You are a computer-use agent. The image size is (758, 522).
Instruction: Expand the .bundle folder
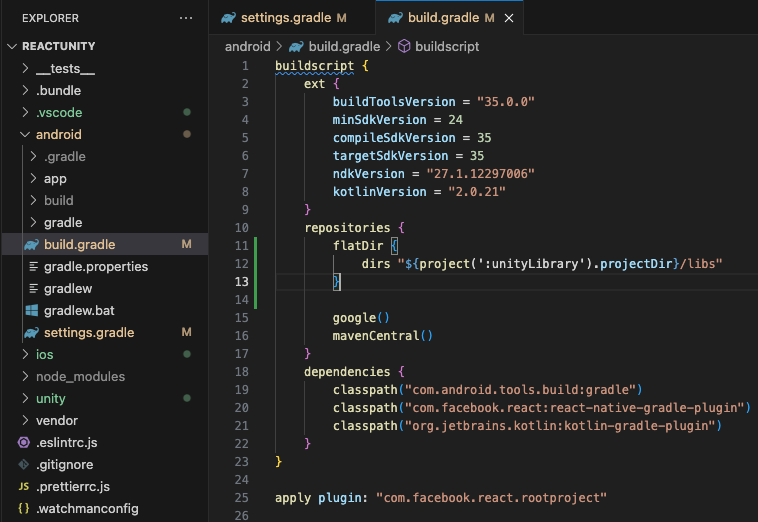(26, 90)
